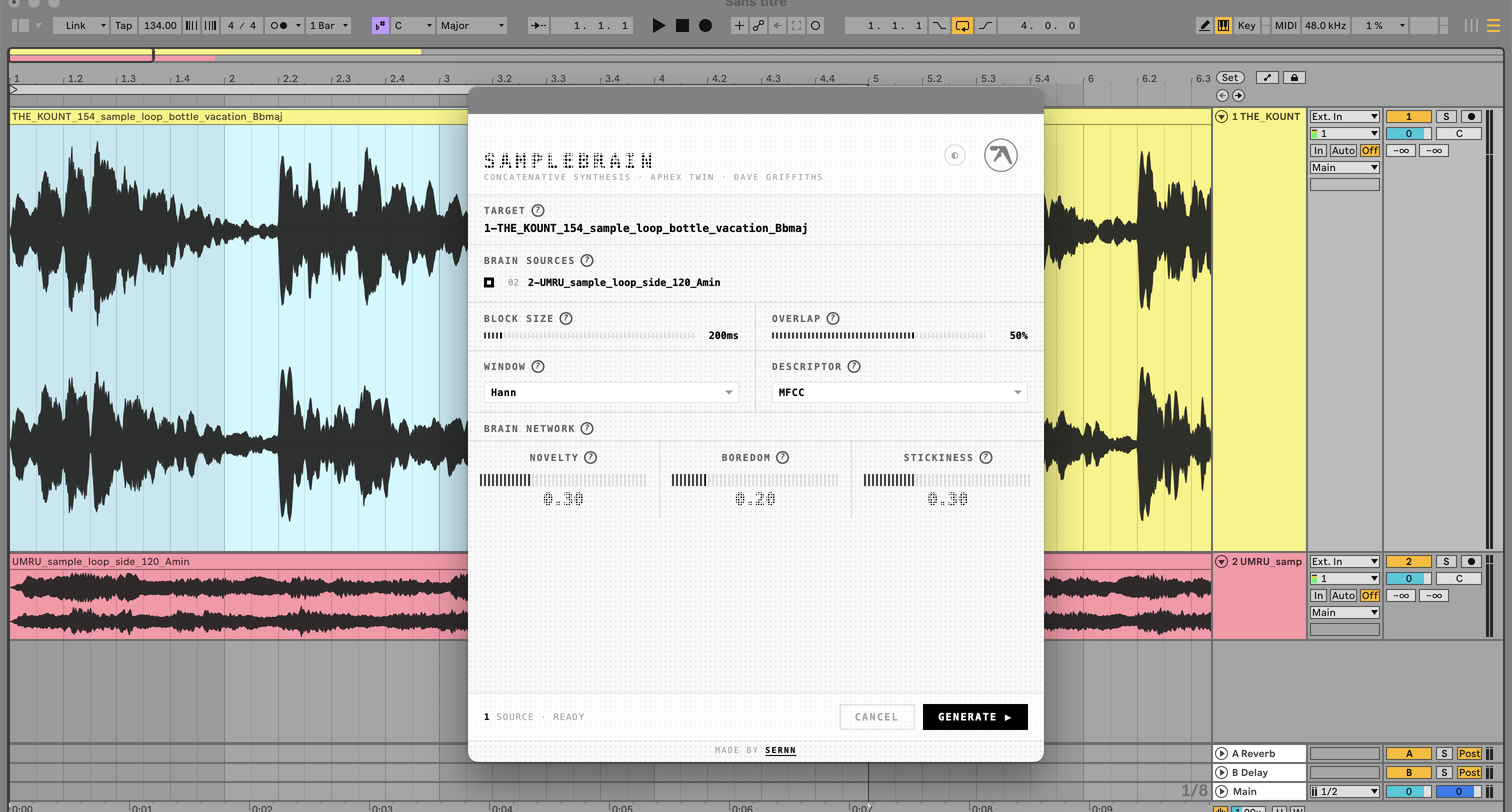1512x812 pixels.
Task: Open Ext. In dropdown on THE_KOUNT track
Action: pos(1344,116)
